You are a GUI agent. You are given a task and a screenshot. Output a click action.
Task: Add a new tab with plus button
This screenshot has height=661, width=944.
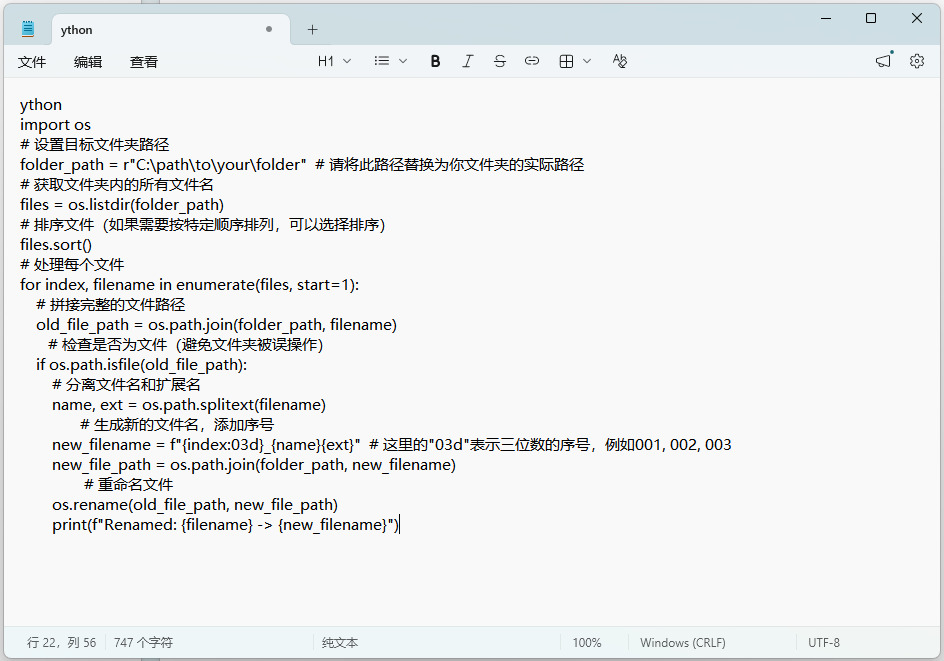312,29
